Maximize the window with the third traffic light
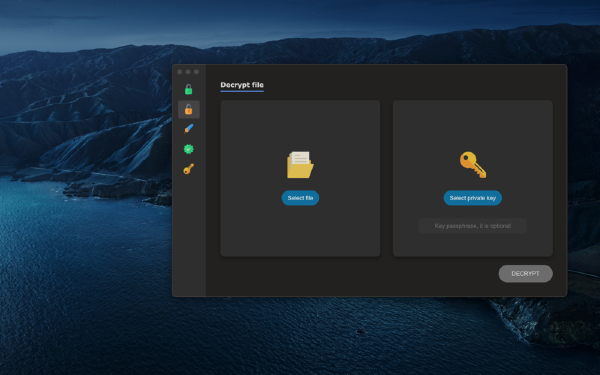600x375 pixels. pyautogui.click(x=196, y=72)
